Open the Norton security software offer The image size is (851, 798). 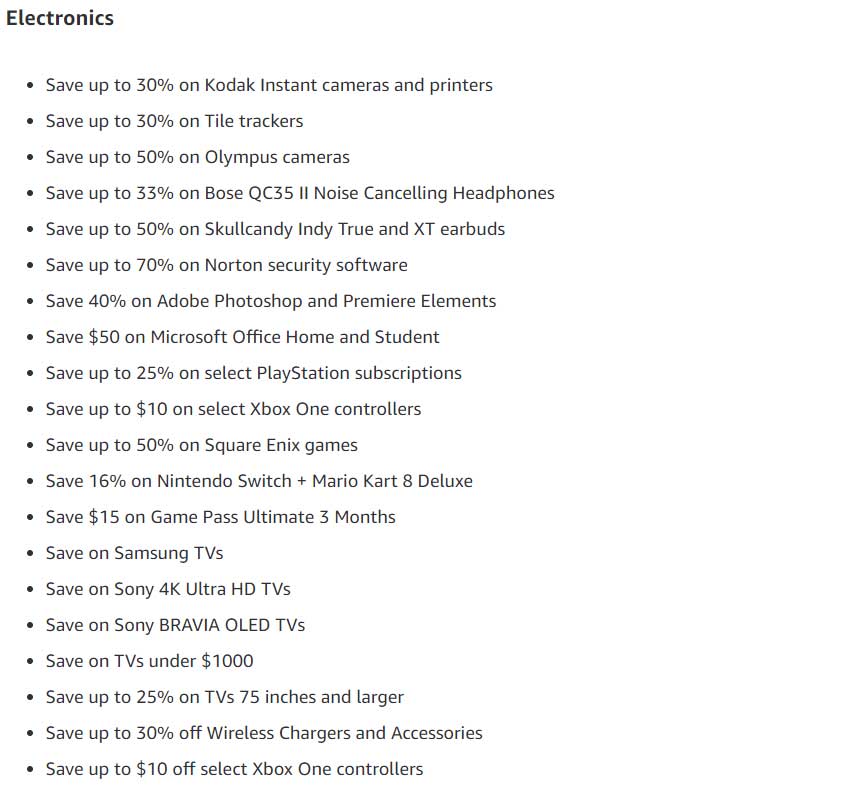(226, 265)
